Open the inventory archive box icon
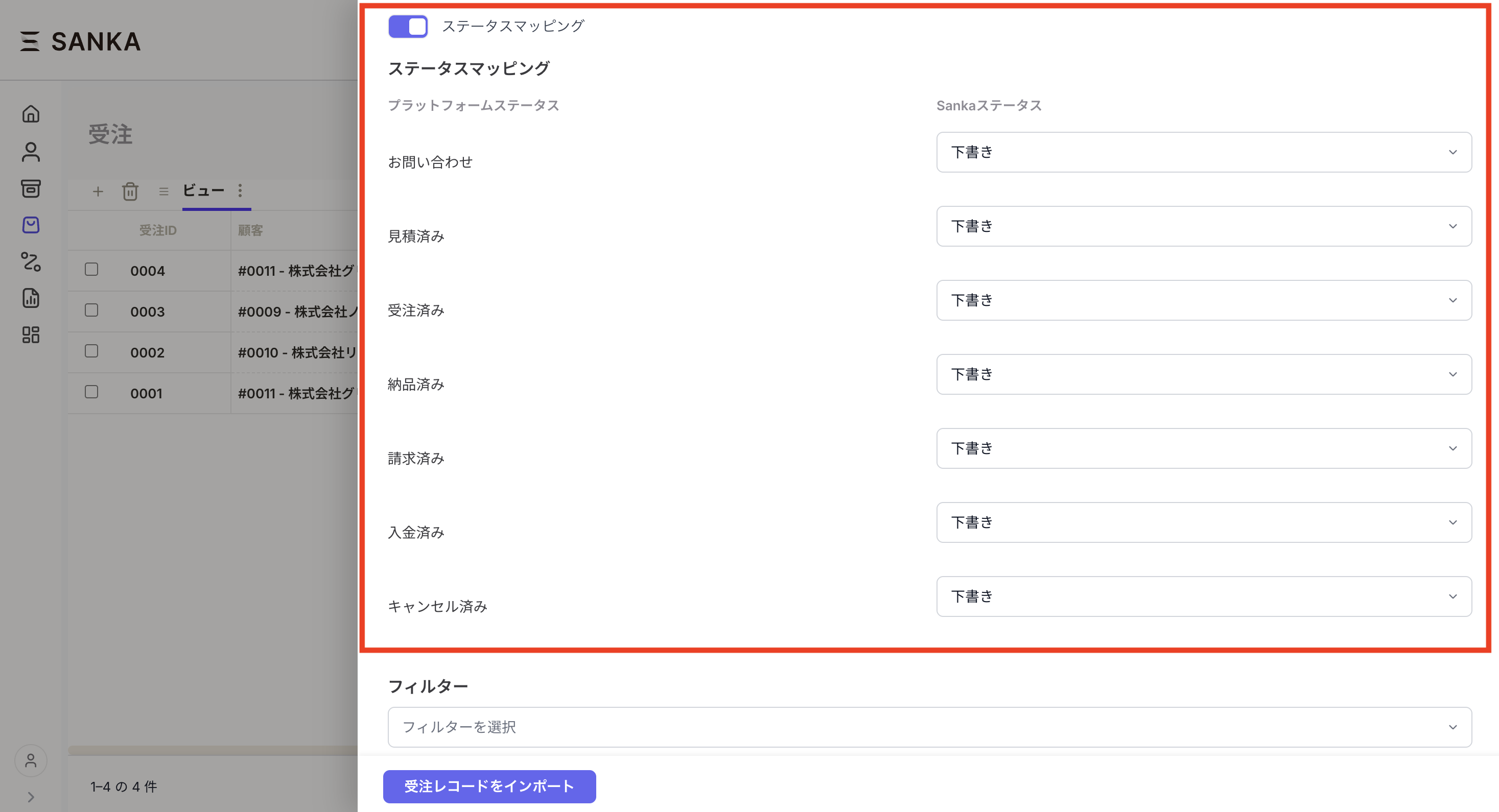This screenshot has height=812, width=1499. (31, 188)
